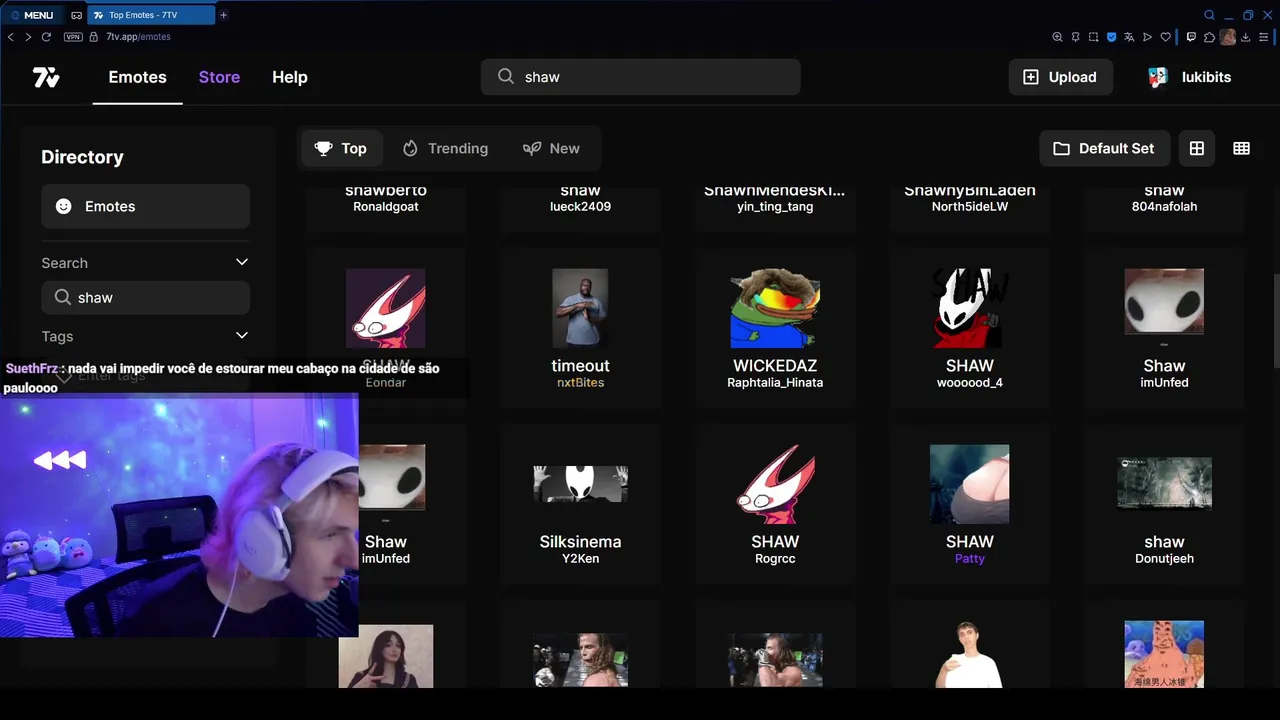Click the address bar padlock icon
This screenshot has height=720, width=1280.
point(94,37)
